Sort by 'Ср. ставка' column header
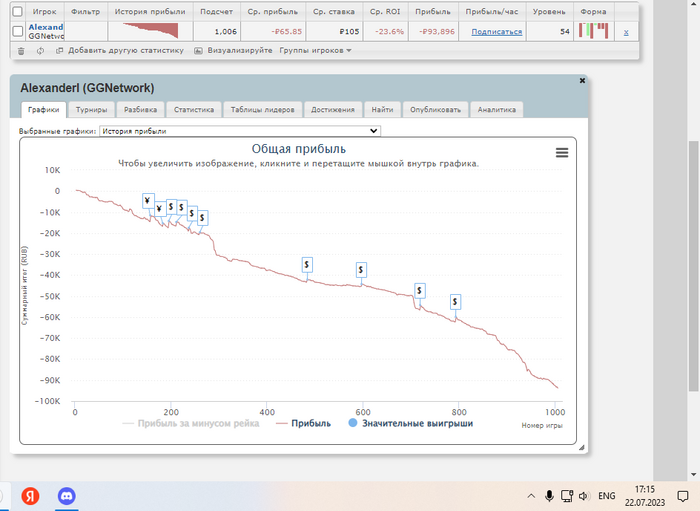The image size is (700, 511). tap(334, 12)
